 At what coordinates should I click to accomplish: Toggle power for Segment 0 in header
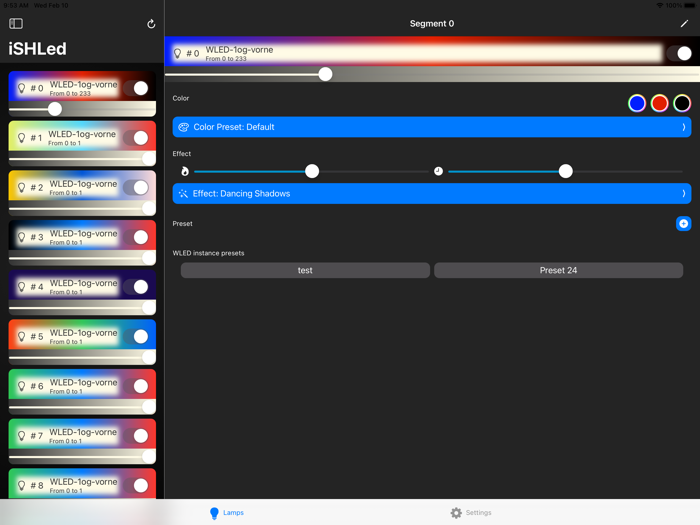679,54
